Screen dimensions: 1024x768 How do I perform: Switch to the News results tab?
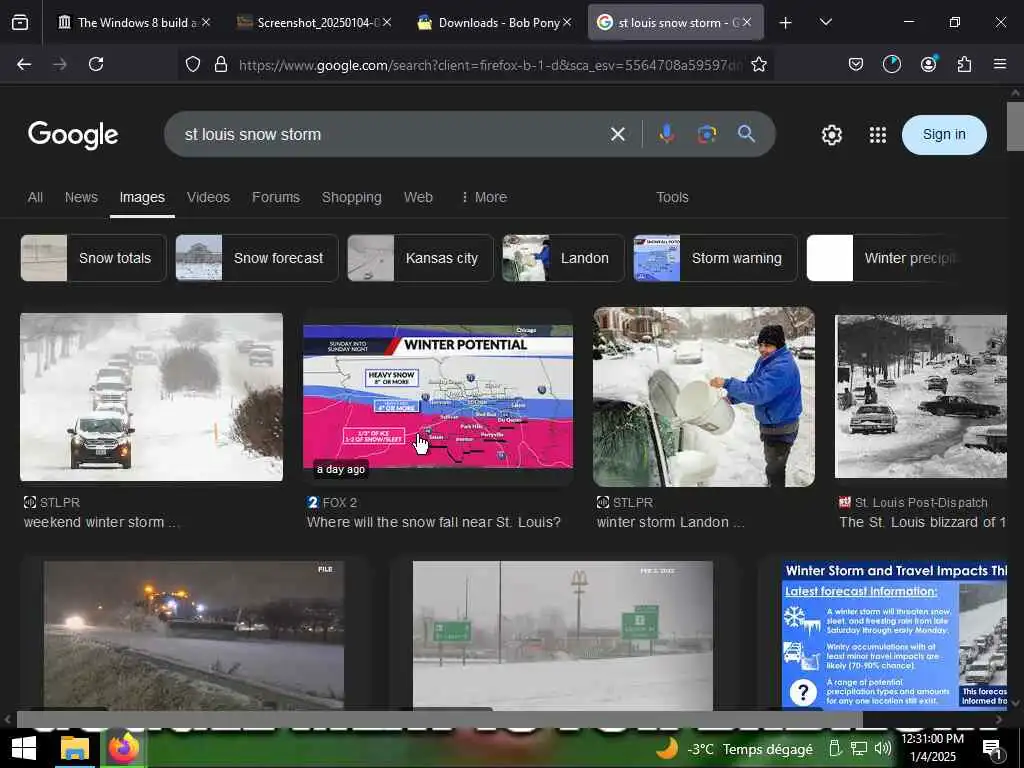81,197
